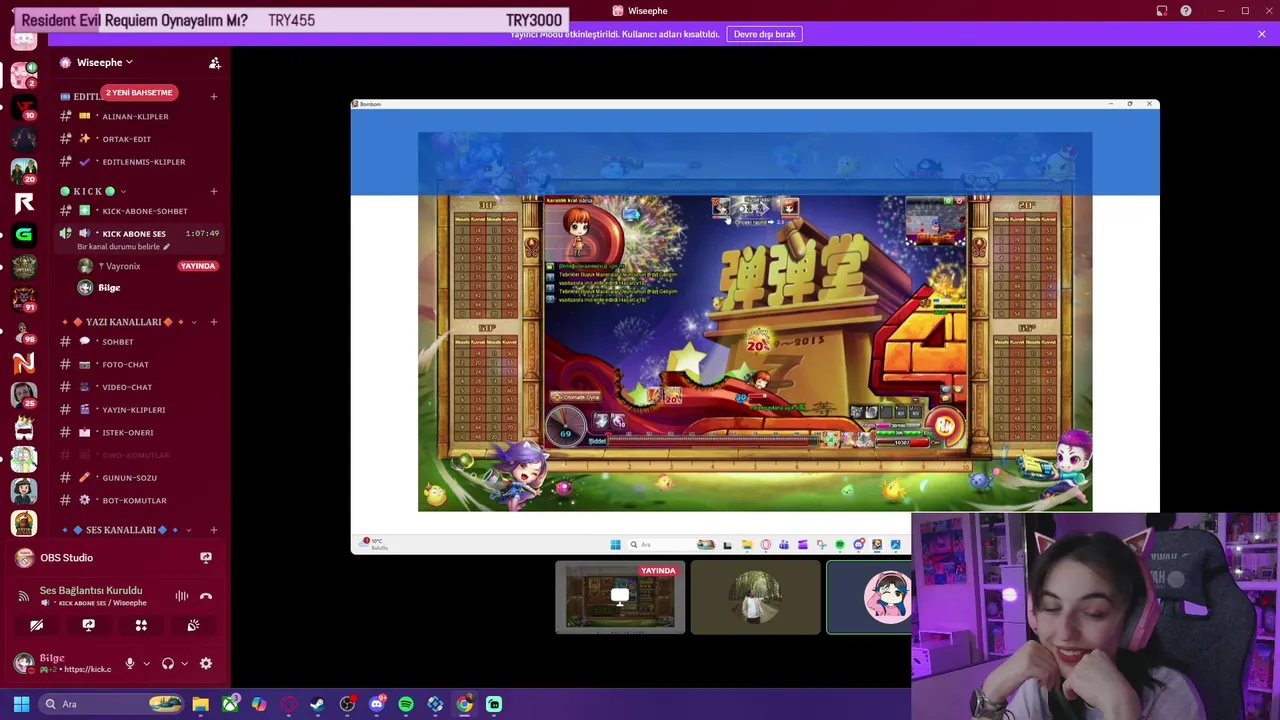
Task: Start screen sharing from the voice panel
Action: (89, 625)
